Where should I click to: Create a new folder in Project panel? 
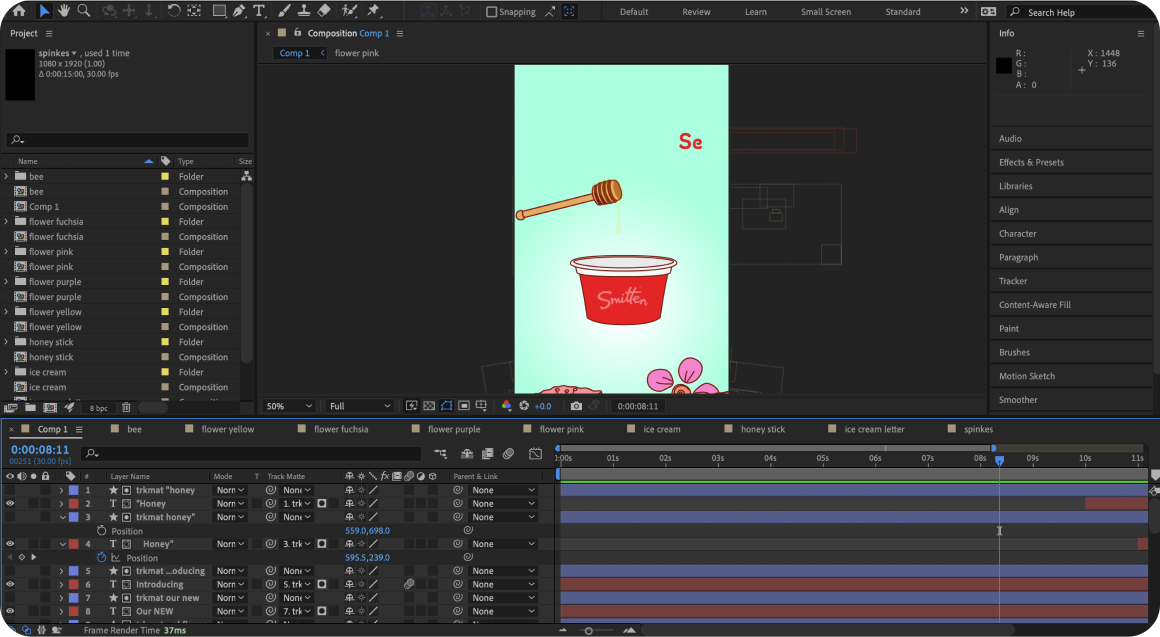coord(30,408)
